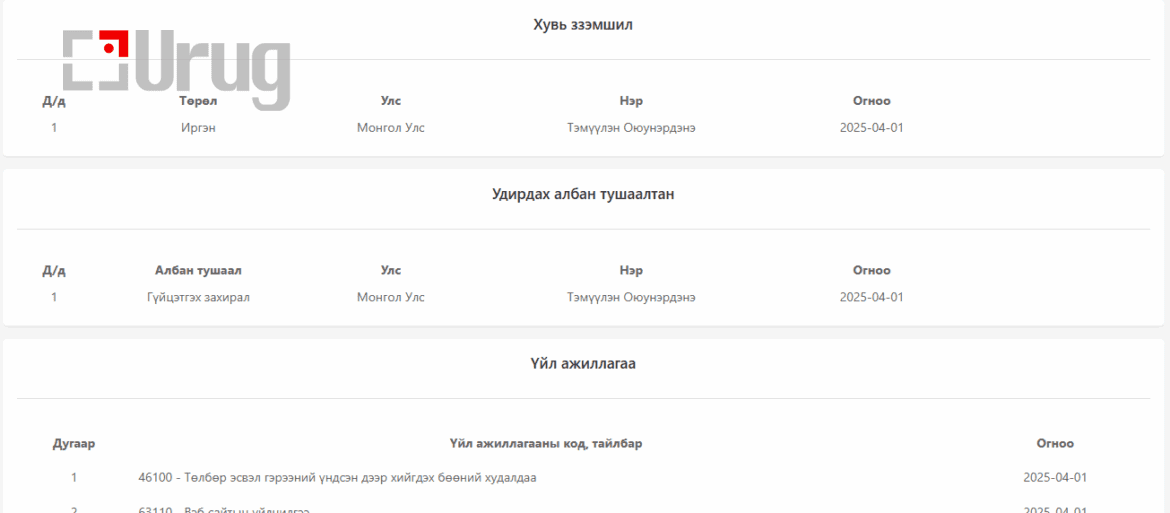Click activity row 63110 at the bottom
This screenshot has height=513, width=1170.
tap(224, 510)
